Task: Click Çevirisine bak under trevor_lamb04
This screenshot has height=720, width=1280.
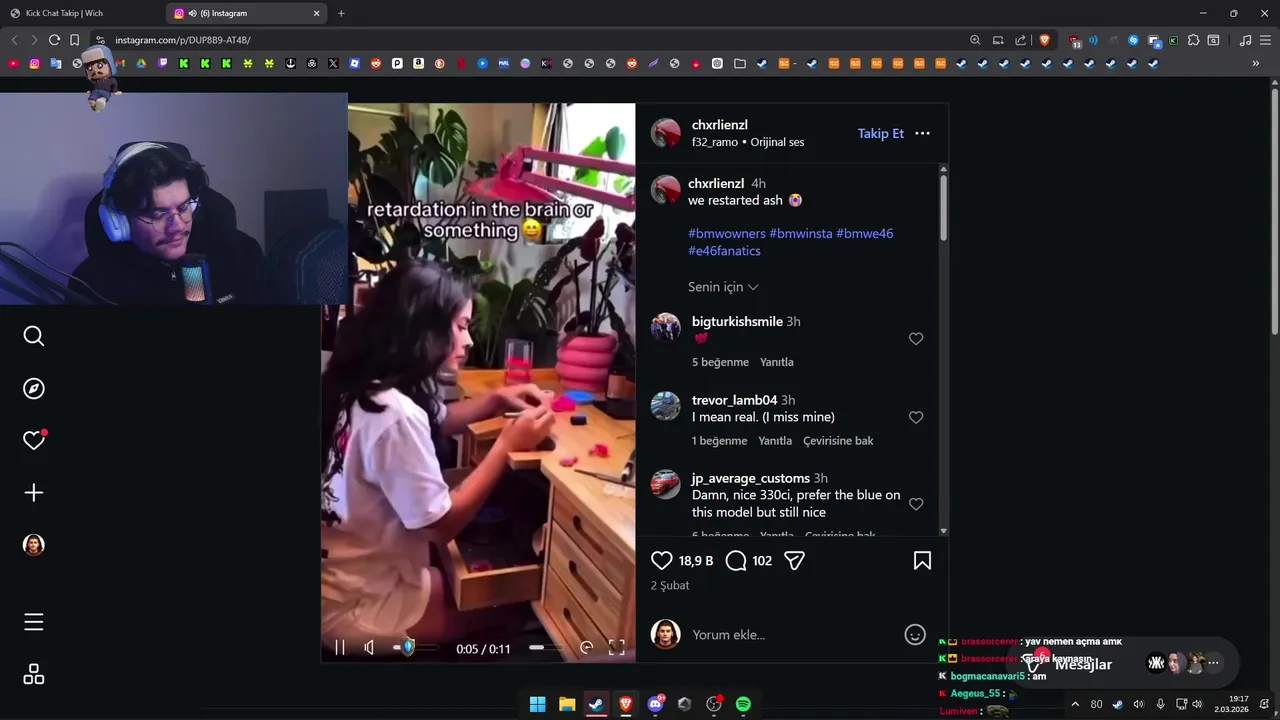Action: pos(838,441)
